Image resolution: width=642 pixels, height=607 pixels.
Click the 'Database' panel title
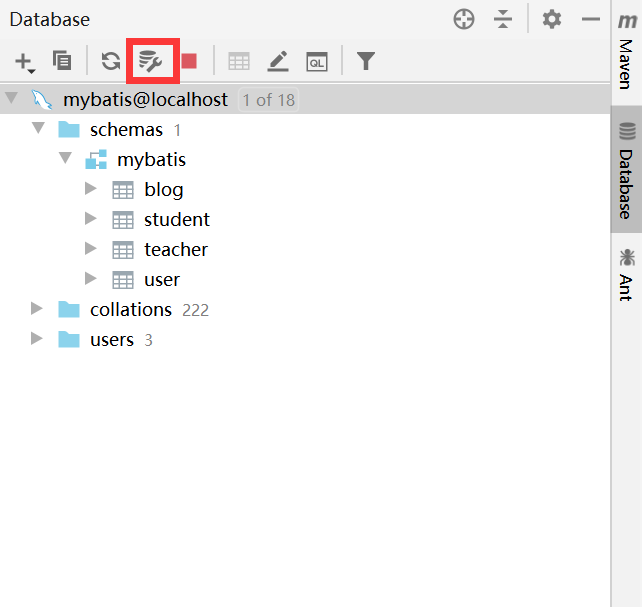click(50, 19)
